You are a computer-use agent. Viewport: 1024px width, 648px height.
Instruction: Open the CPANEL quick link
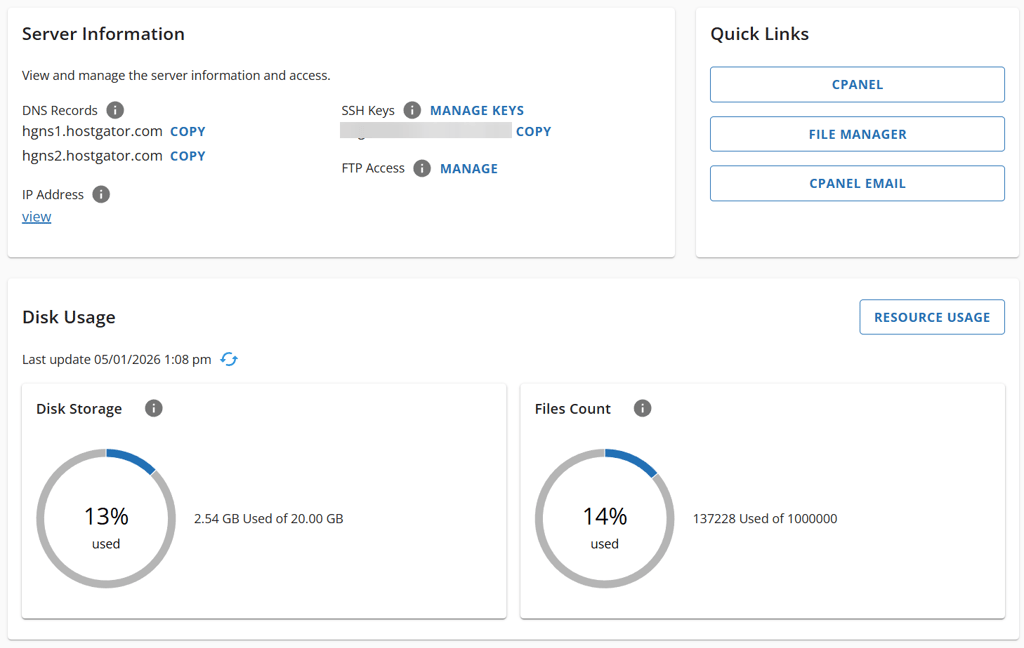coord(857,84)
